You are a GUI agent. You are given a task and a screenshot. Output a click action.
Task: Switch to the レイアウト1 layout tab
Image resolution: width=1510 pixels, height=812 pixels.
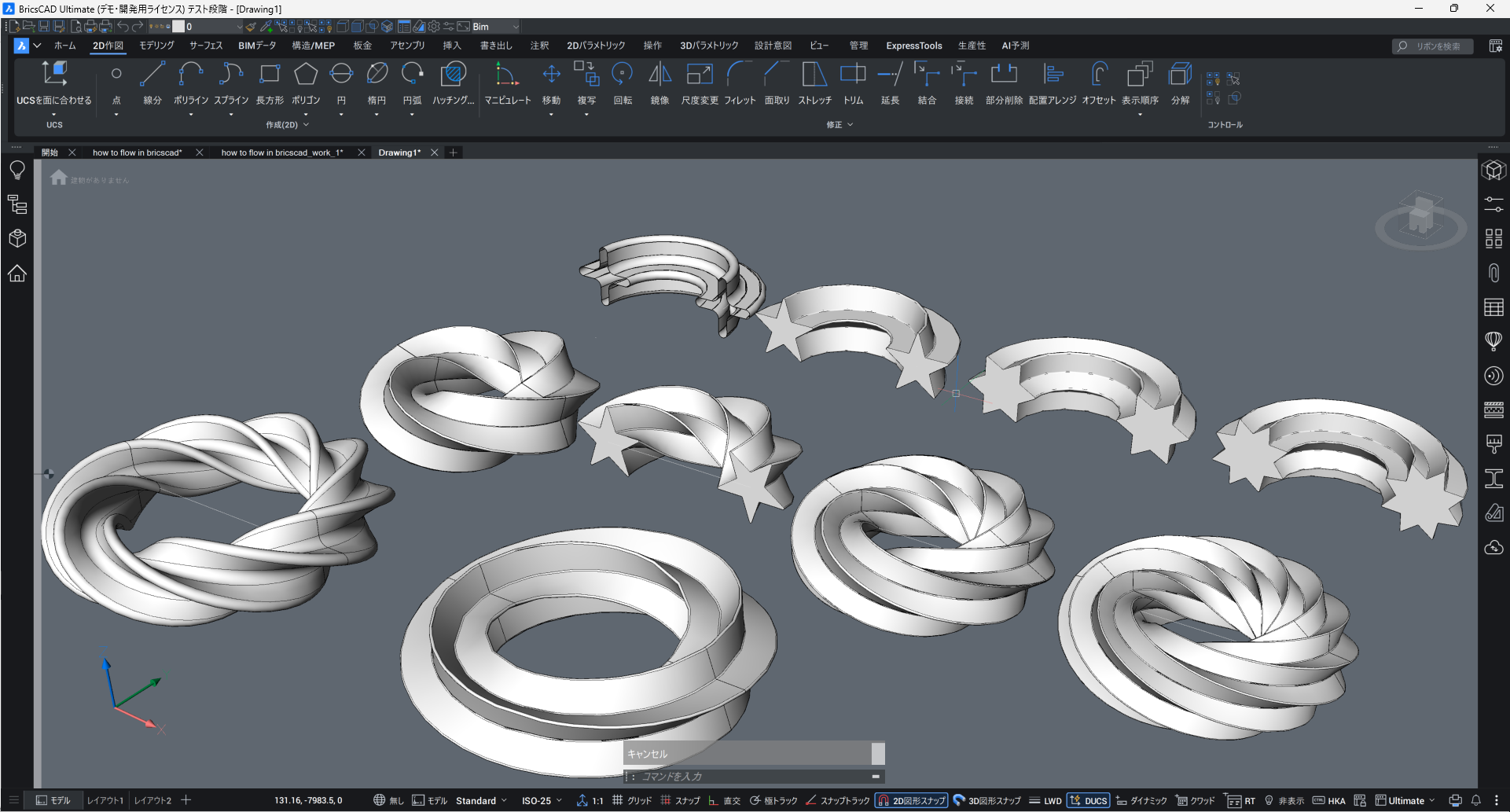(105, 800)
